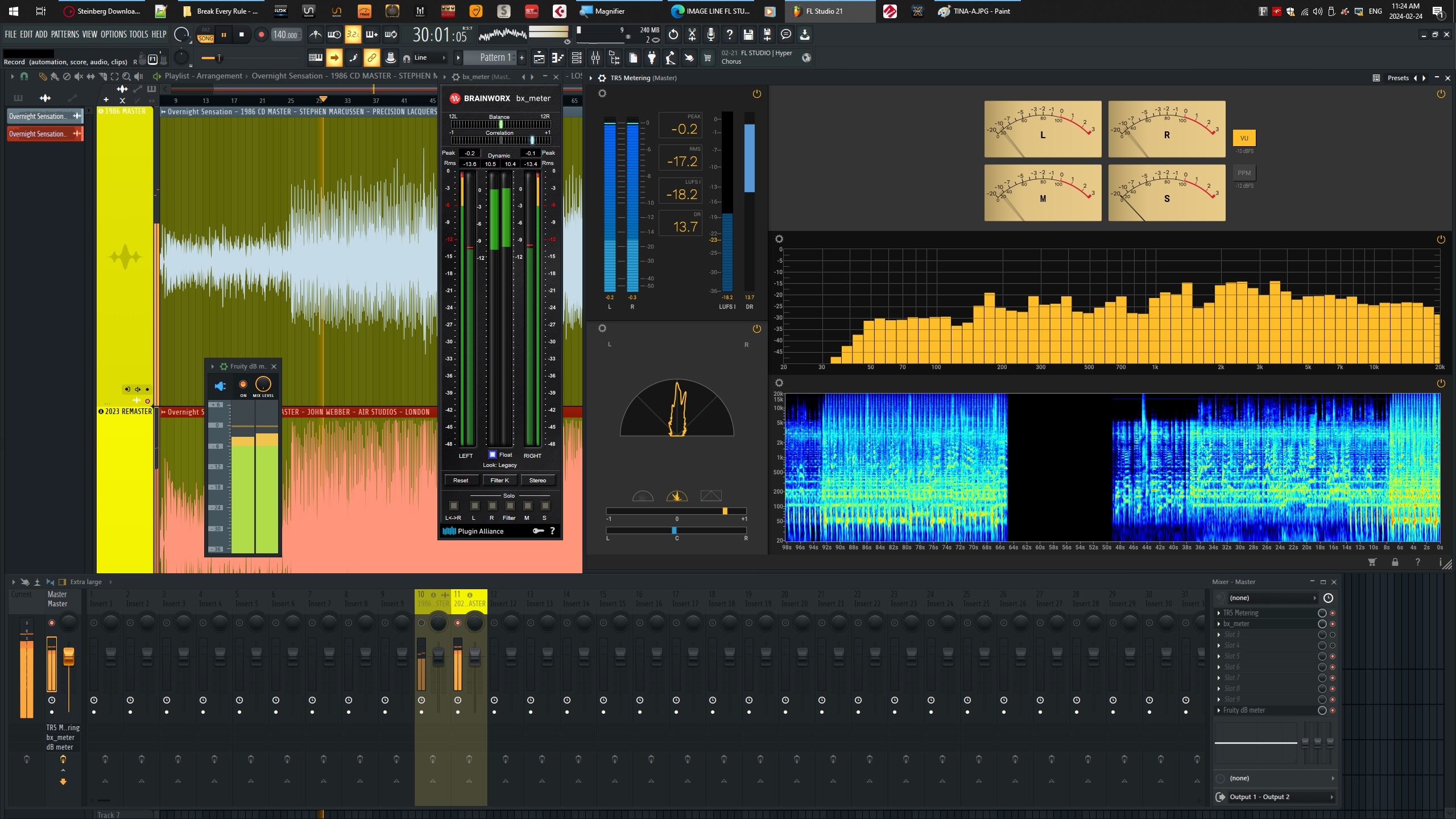Click the Record button in transport
The height and width of the screenshot is (819, 1456).
click(261, 35)
